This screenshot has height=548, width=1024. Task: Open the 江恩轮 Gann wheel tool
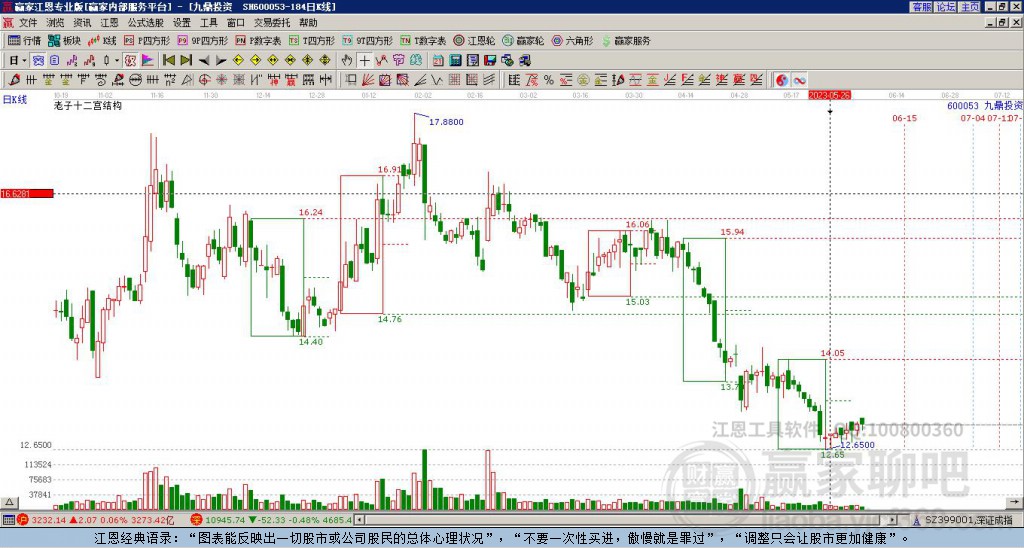474,40
